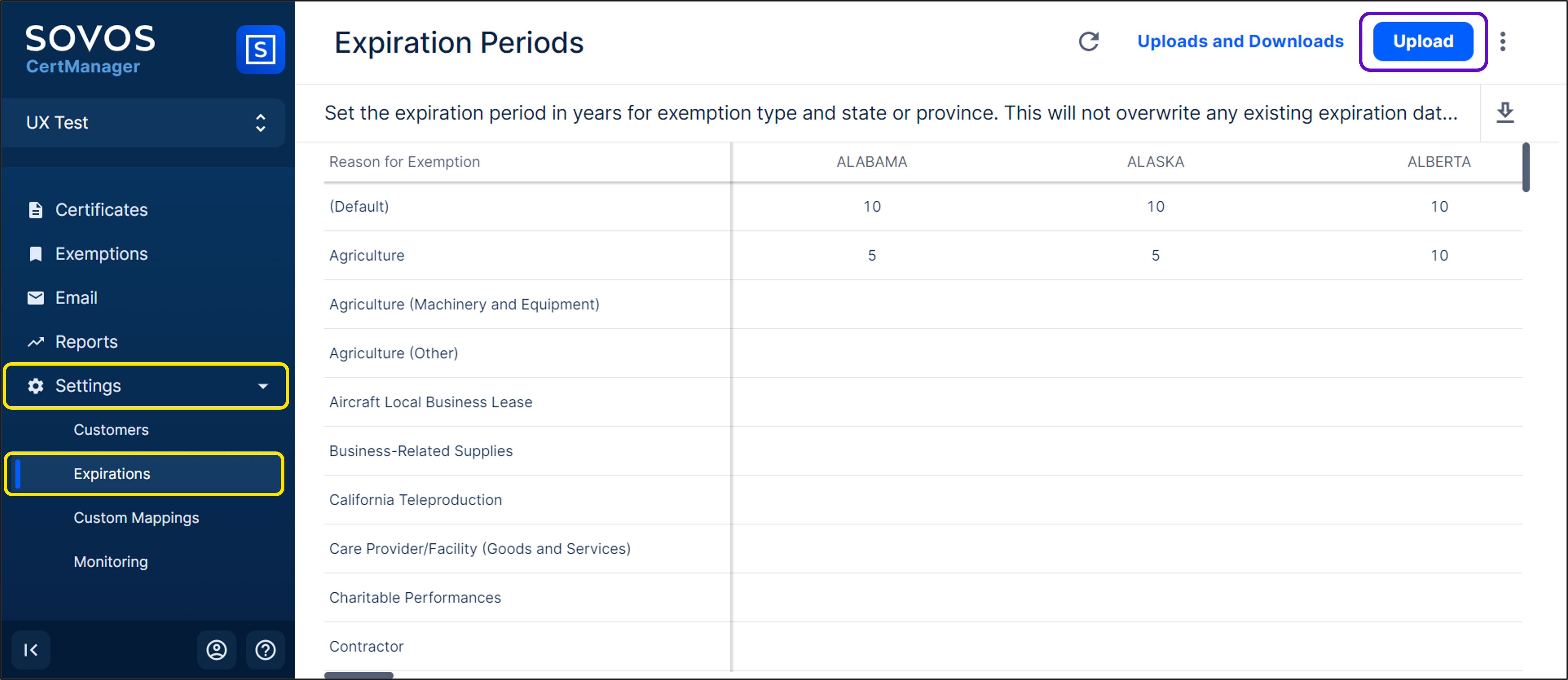
Task: Click the horizontal scrollbar under the table
Action: [358, 674]
